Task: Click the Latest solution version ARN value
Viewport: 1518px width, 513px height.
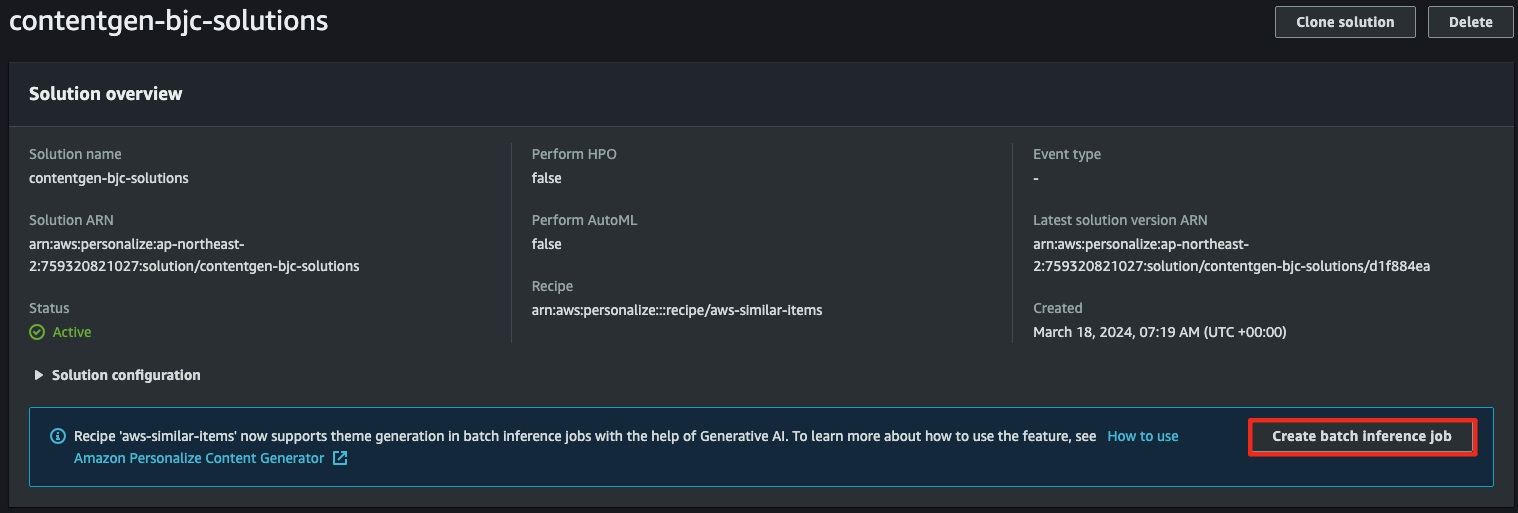Action: (1231, 255)
